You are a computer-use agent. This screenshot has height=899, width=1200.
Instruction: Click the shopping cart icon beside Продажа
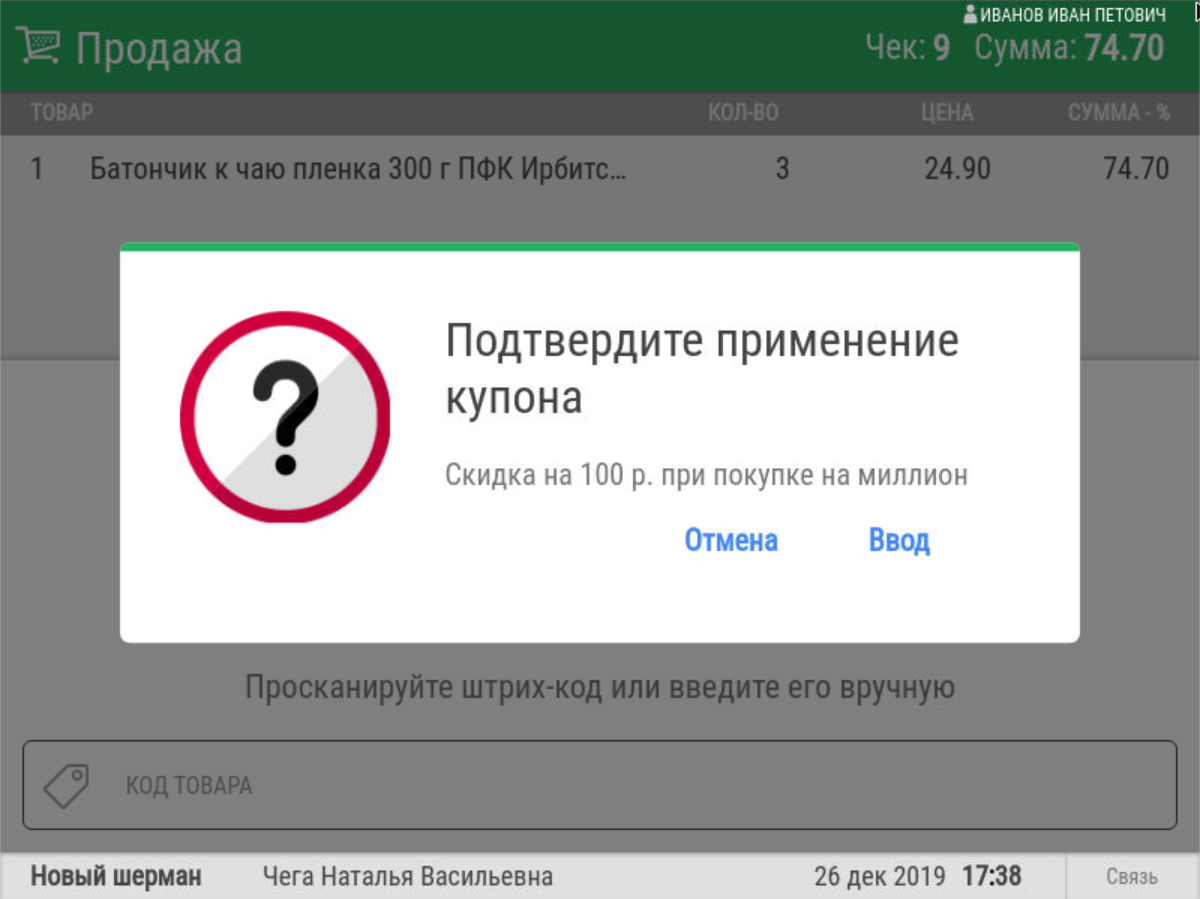coord(38,46)
